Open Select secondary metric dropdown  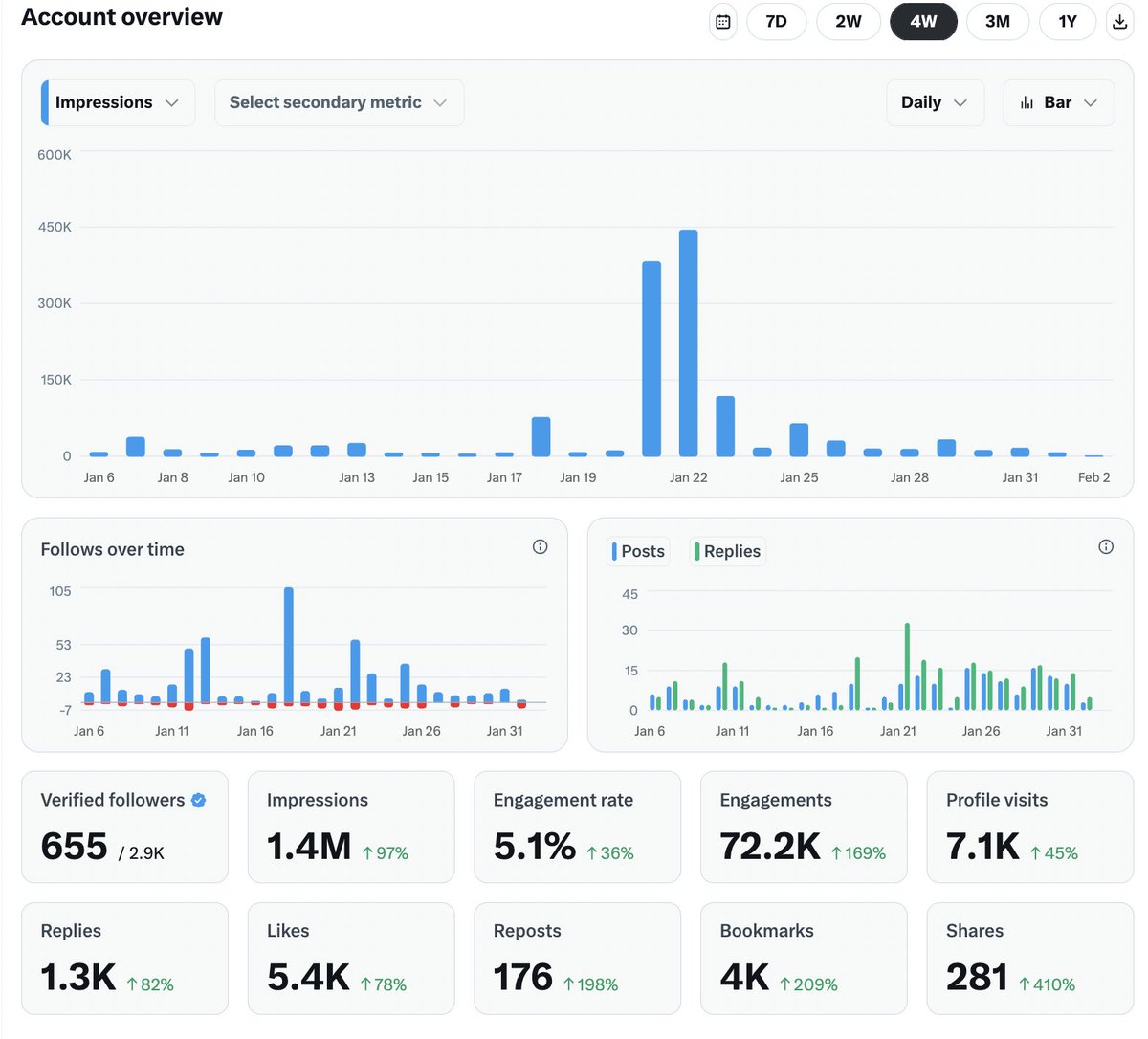pos(339,102)
